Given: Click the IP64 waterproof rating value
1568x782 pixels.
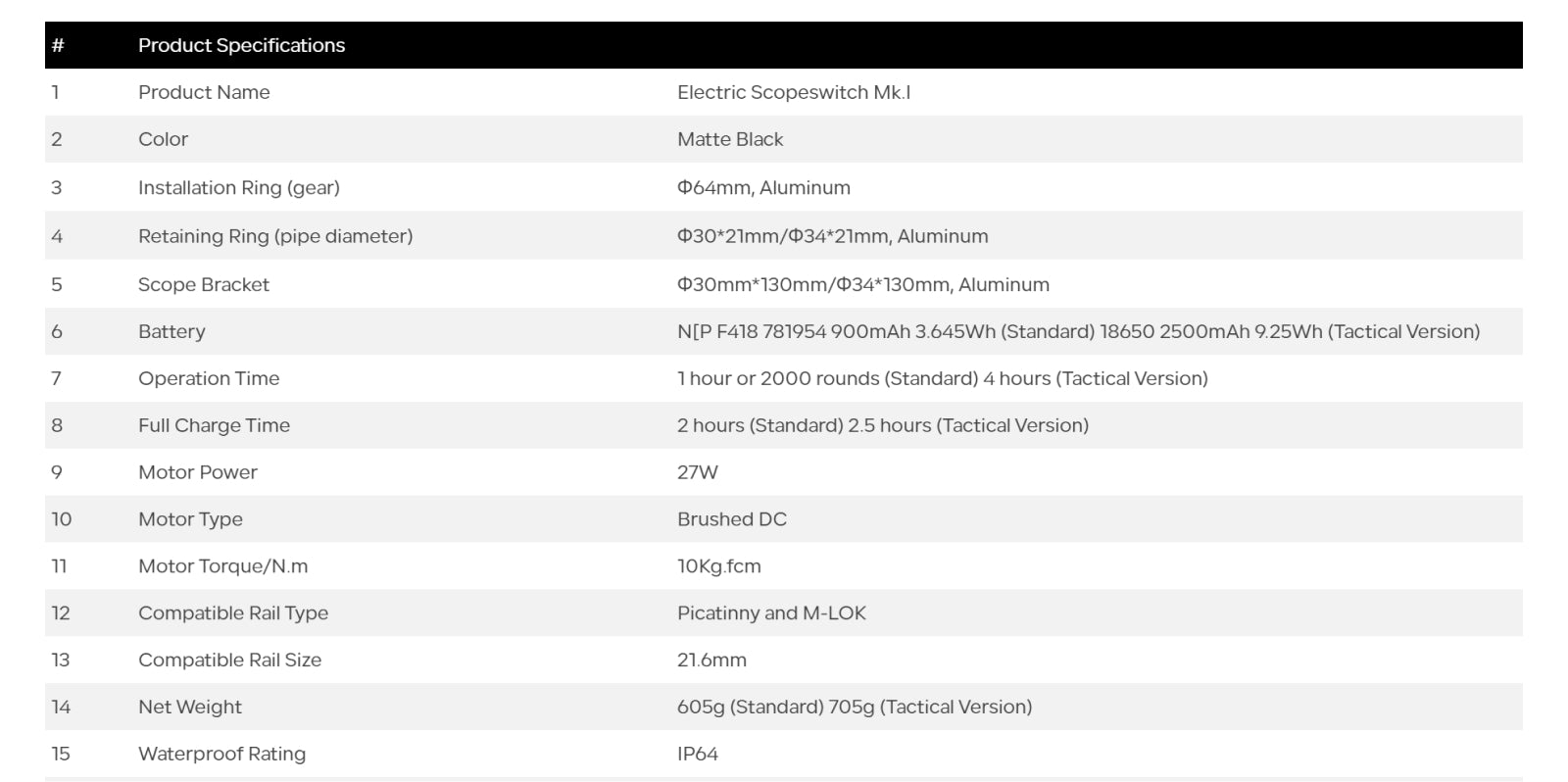Looking at the screenshot, I should 697,754.
